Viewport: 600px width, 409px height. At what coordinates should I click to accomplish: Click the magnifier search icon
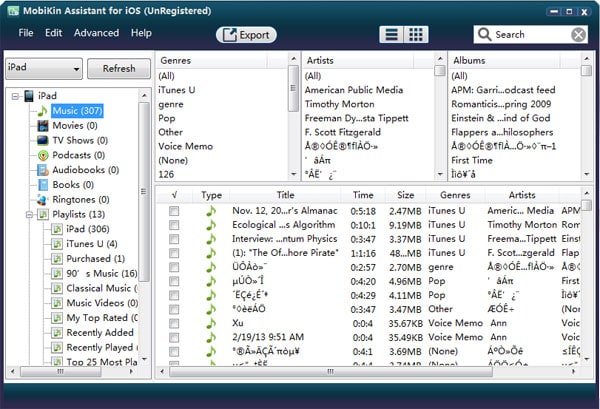(484, 34)
